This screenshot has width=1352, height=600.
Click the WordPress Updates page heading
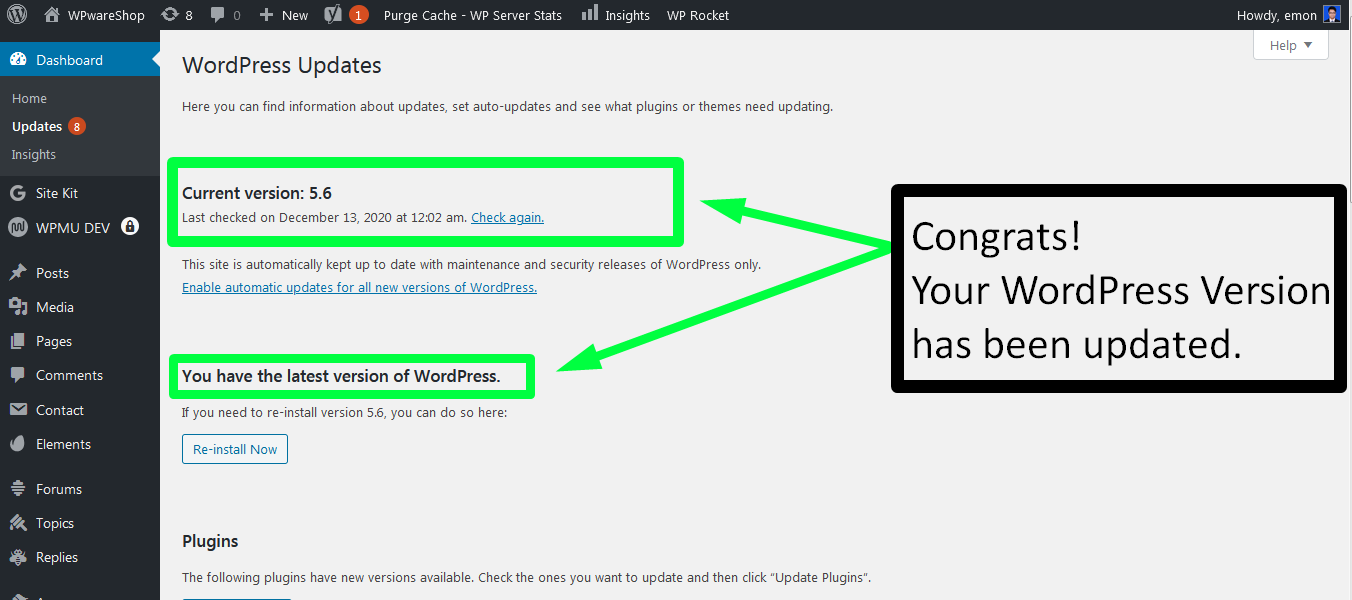[x=282, y=66]
